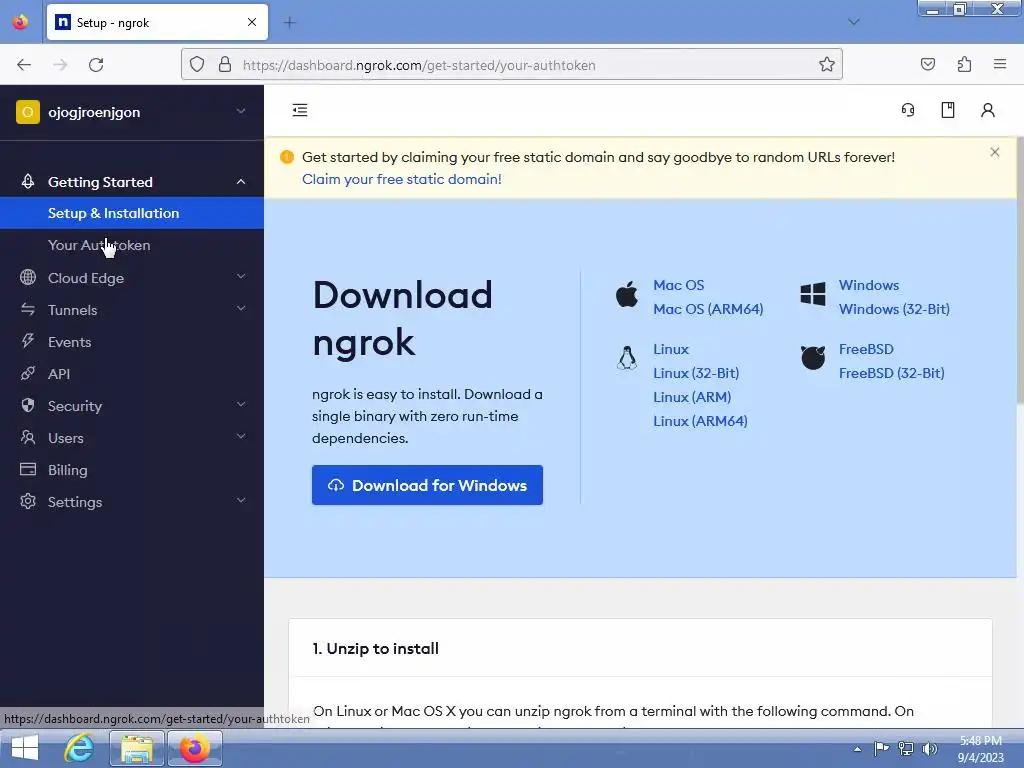Collapse the sidebar with the menu-fold icon

(300, 110)
